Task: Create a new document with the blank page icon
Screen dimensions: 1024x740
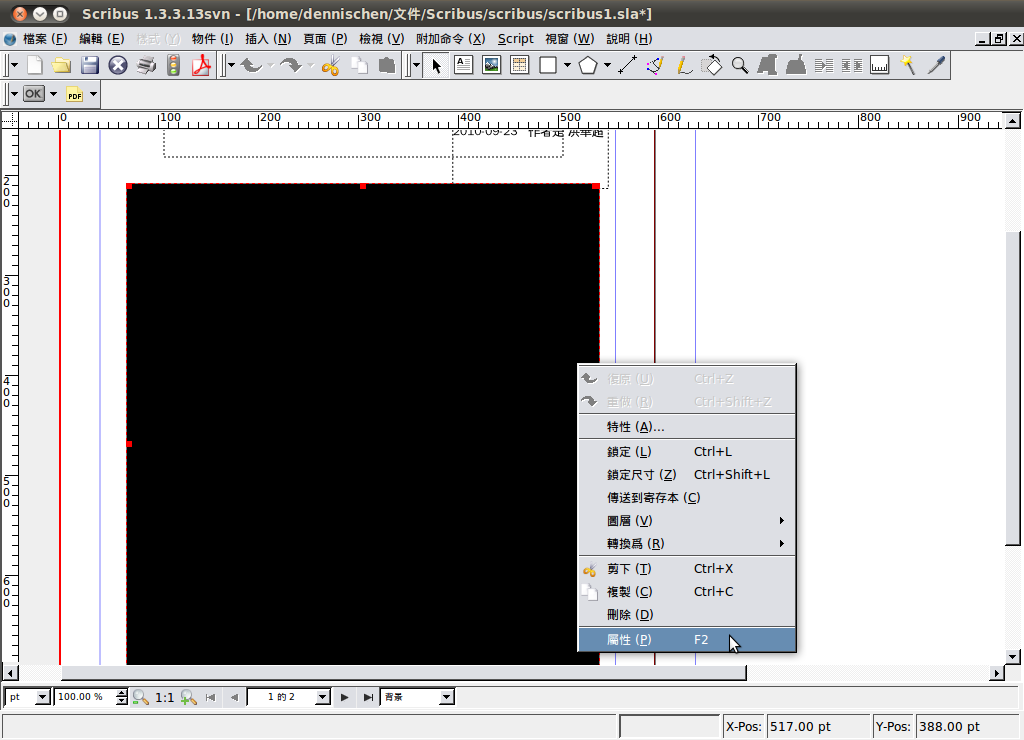Action: 34,65
